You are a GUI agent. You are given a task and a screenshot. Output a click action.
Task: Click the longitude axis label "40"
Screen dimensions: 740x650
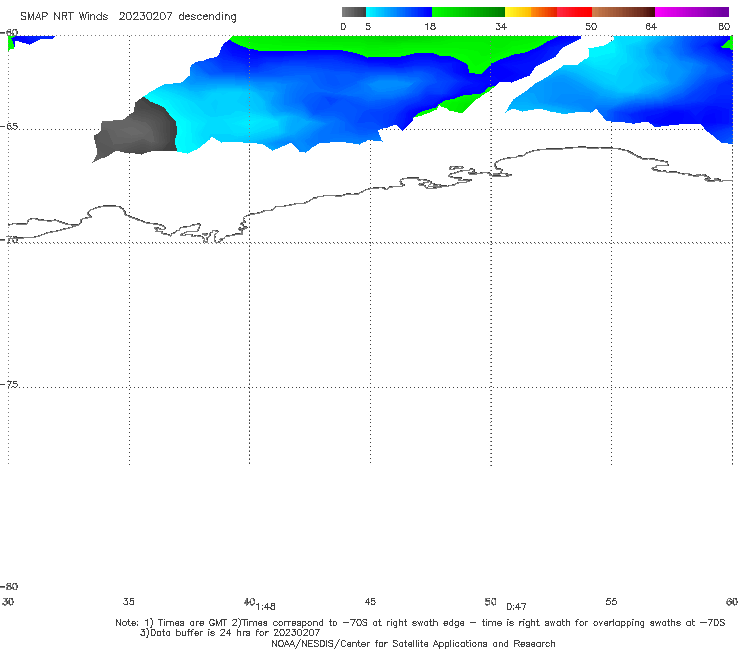(x=249, y=601)
